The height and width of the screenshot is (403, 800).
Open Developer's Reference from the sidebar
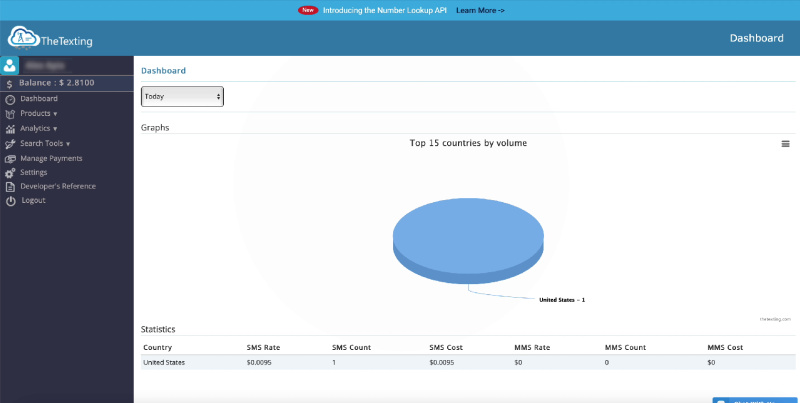(58, 186)
